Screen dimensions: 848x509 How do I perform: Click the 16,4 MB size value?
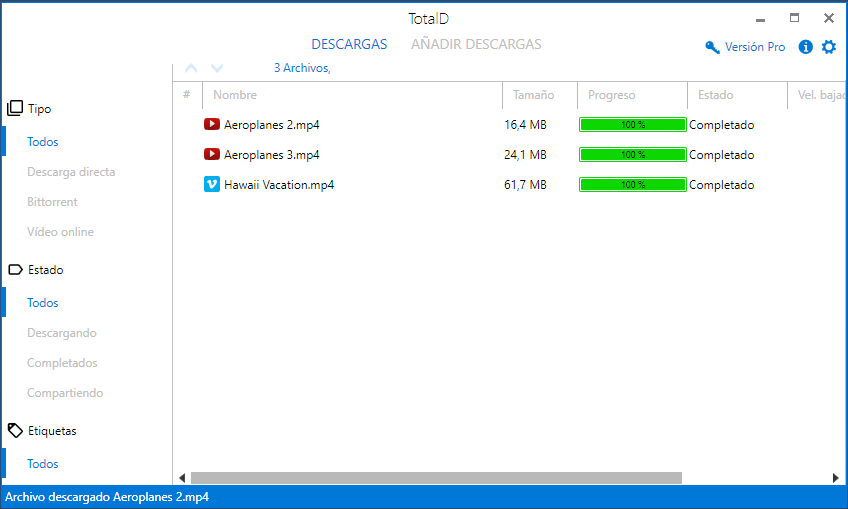click(x=525, y=125)
